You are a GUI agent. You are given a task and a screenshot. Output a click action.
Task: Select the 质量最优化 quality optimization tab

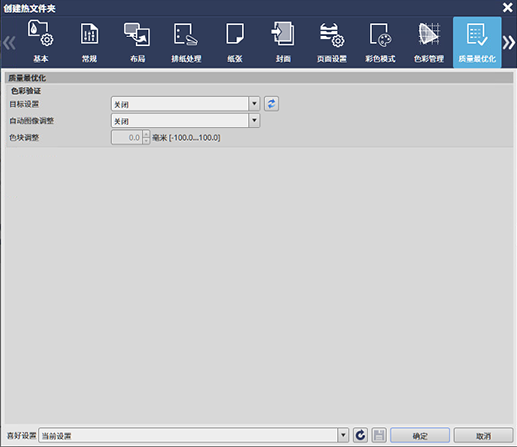tap(477, 42)
